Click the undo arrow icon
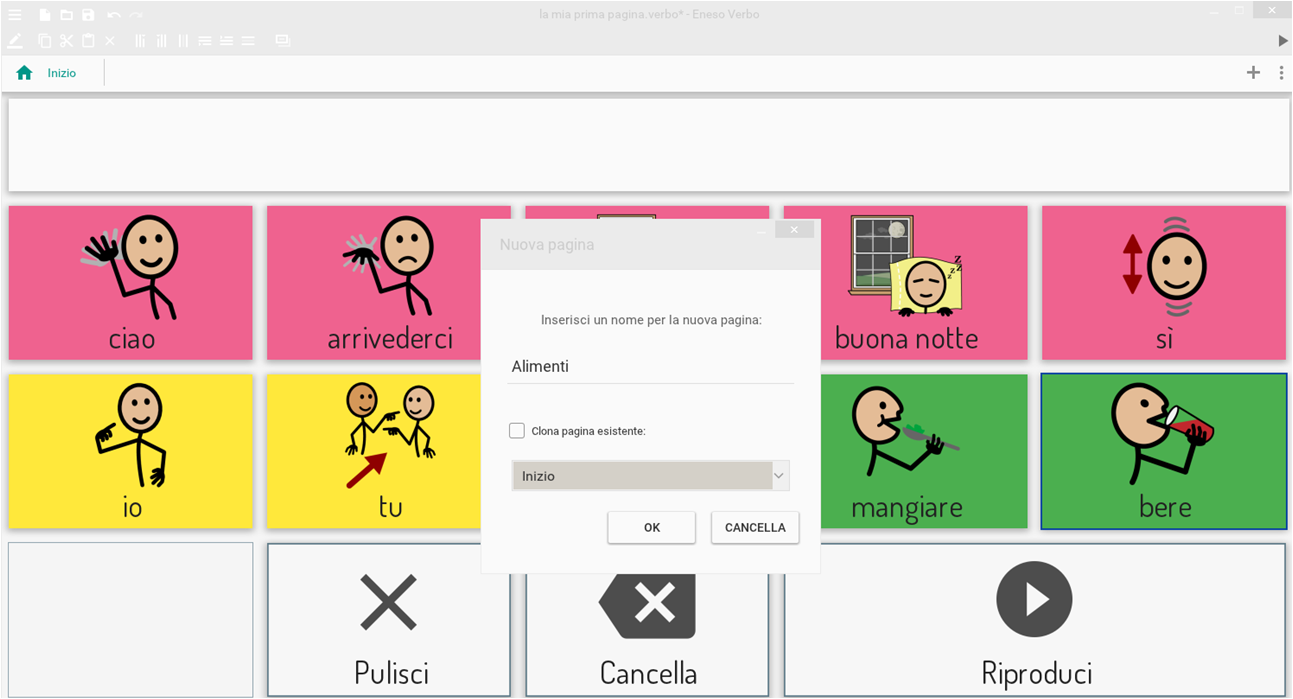 coord(113,15)
